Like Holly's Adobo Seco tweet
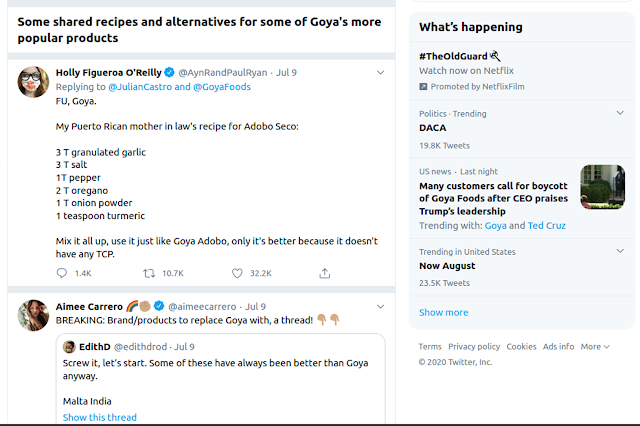This screenshot has width=640, height=426. (x=238, y=272)
